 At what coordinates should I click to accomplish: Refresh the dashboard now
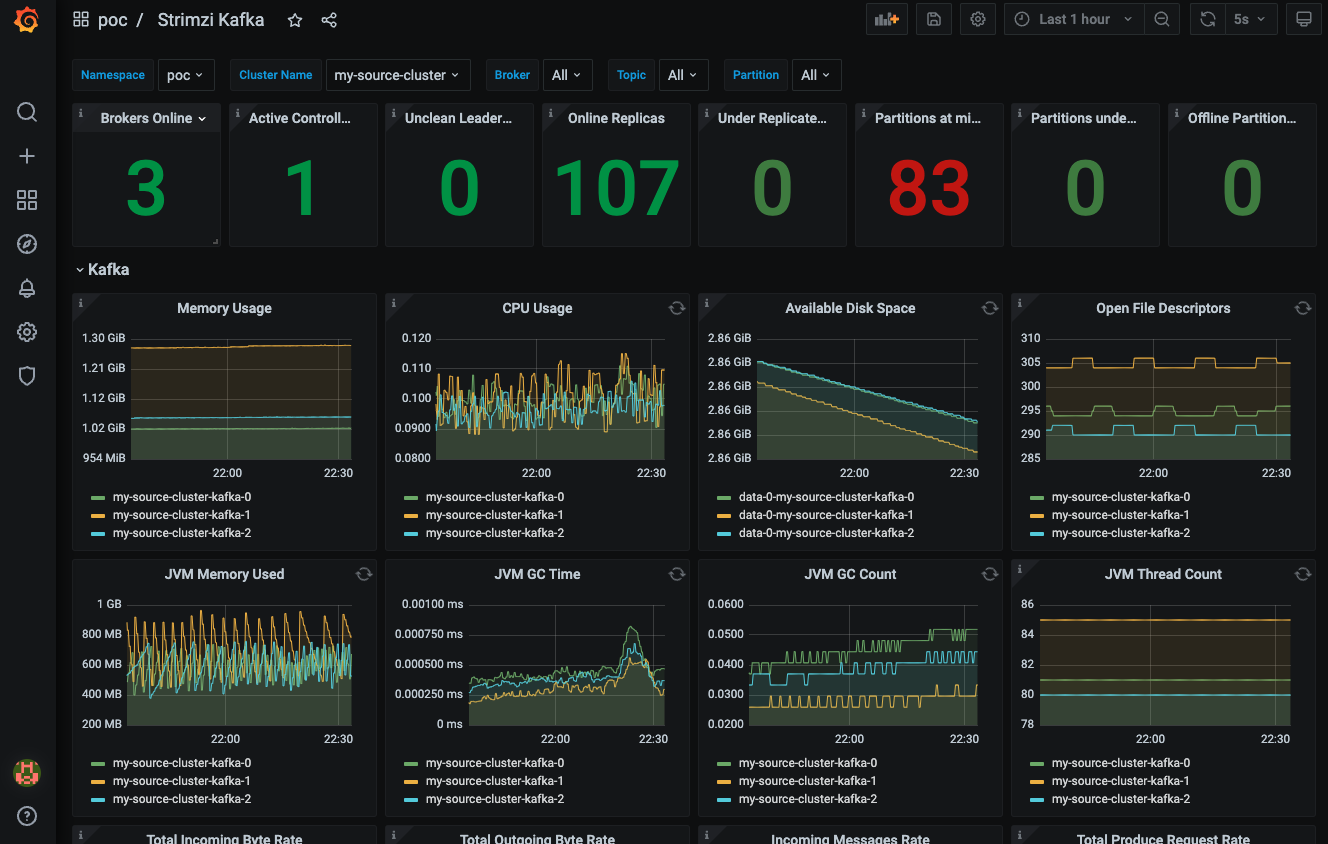[1208, 19]
